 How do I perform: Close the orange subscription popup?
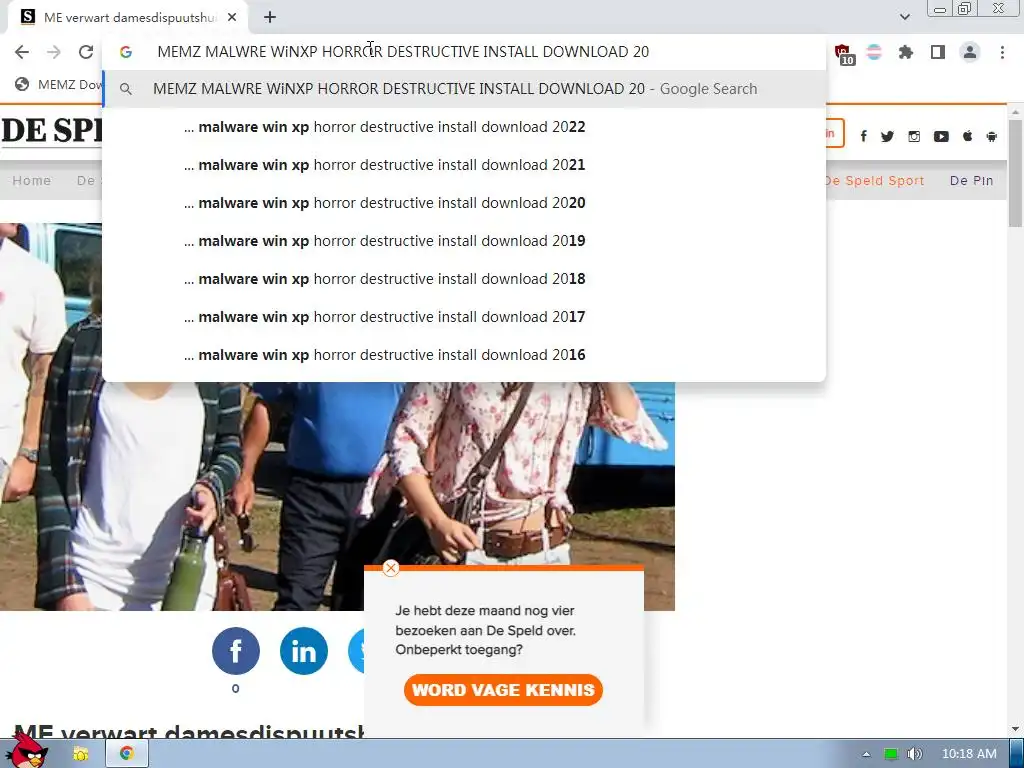tap(391, 568)
